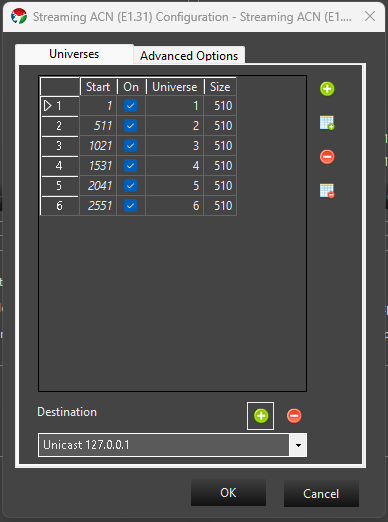Image resolution: width=388 pixels, height=522 pixels.
Task: Click the Start column header
Action: pos(98,87)
